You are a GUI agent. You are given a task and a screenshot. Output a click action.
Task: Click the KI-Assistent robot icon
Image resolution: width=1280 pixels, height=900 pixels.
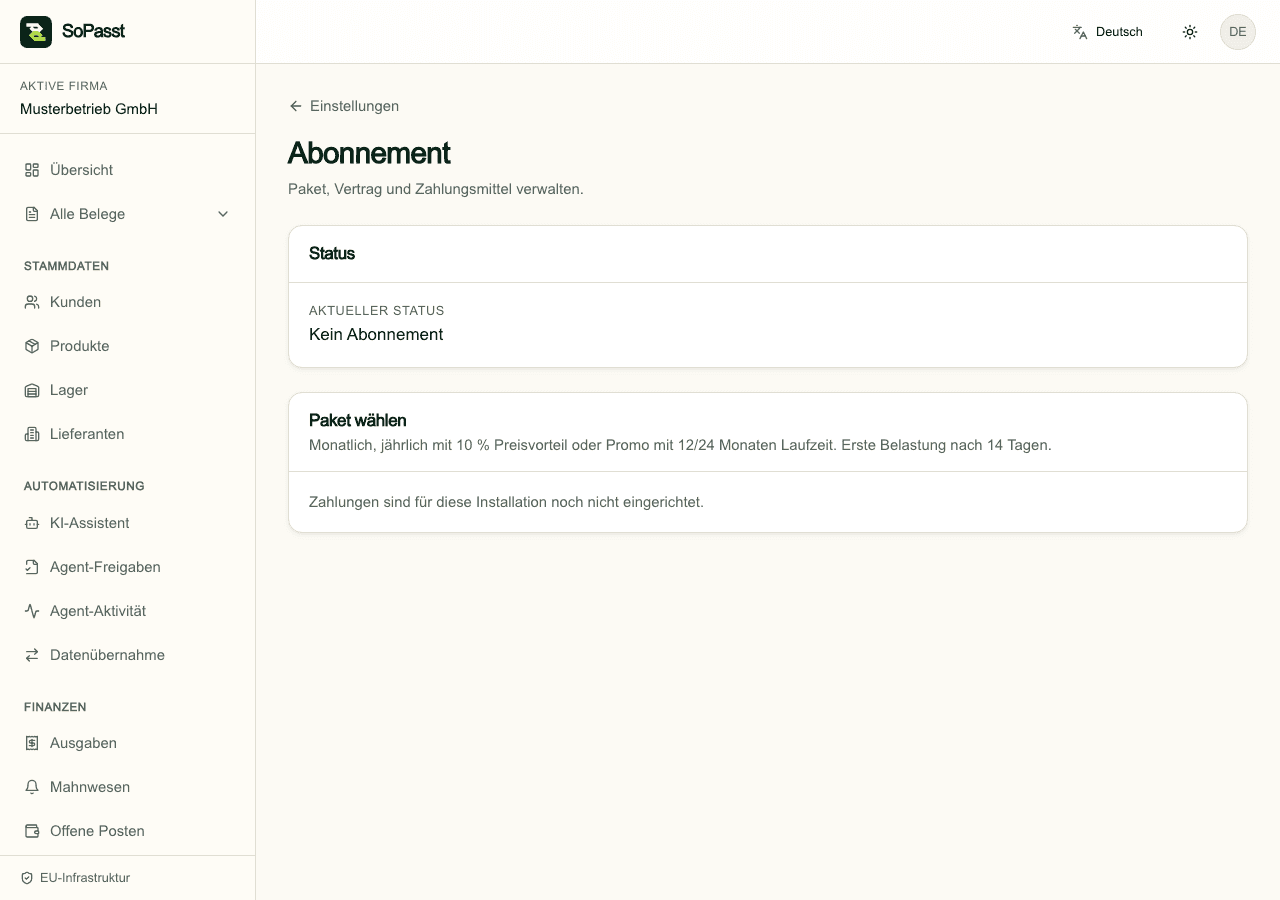(x=32, y=523)
